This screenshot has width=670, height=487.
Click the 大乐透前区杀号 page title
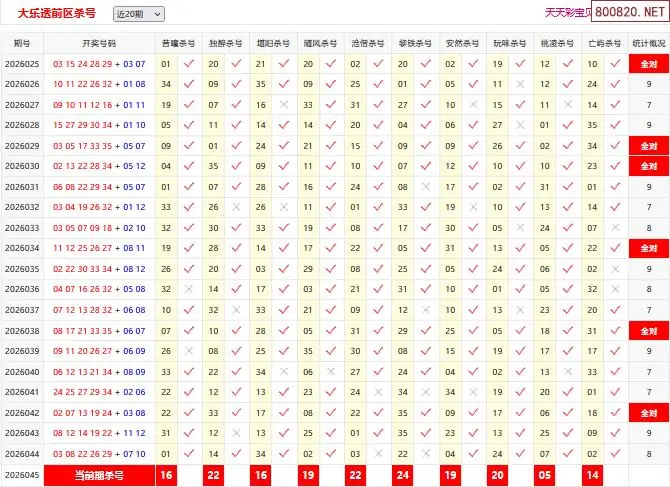pos(58,13)
